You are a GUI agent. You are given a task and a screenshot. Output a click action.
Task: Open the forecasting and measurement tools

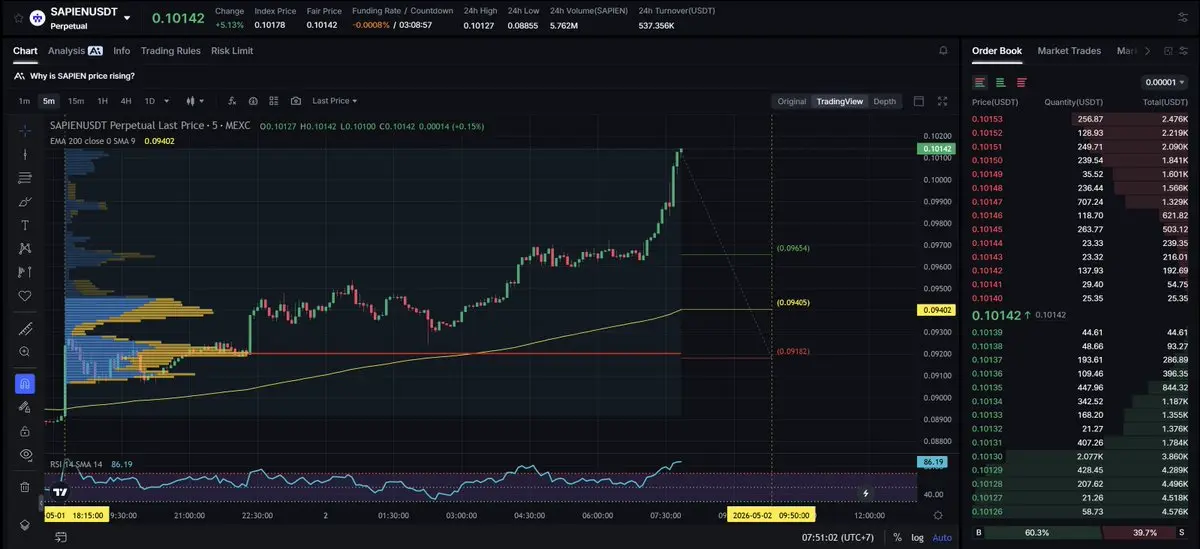[x=25, y=272]
